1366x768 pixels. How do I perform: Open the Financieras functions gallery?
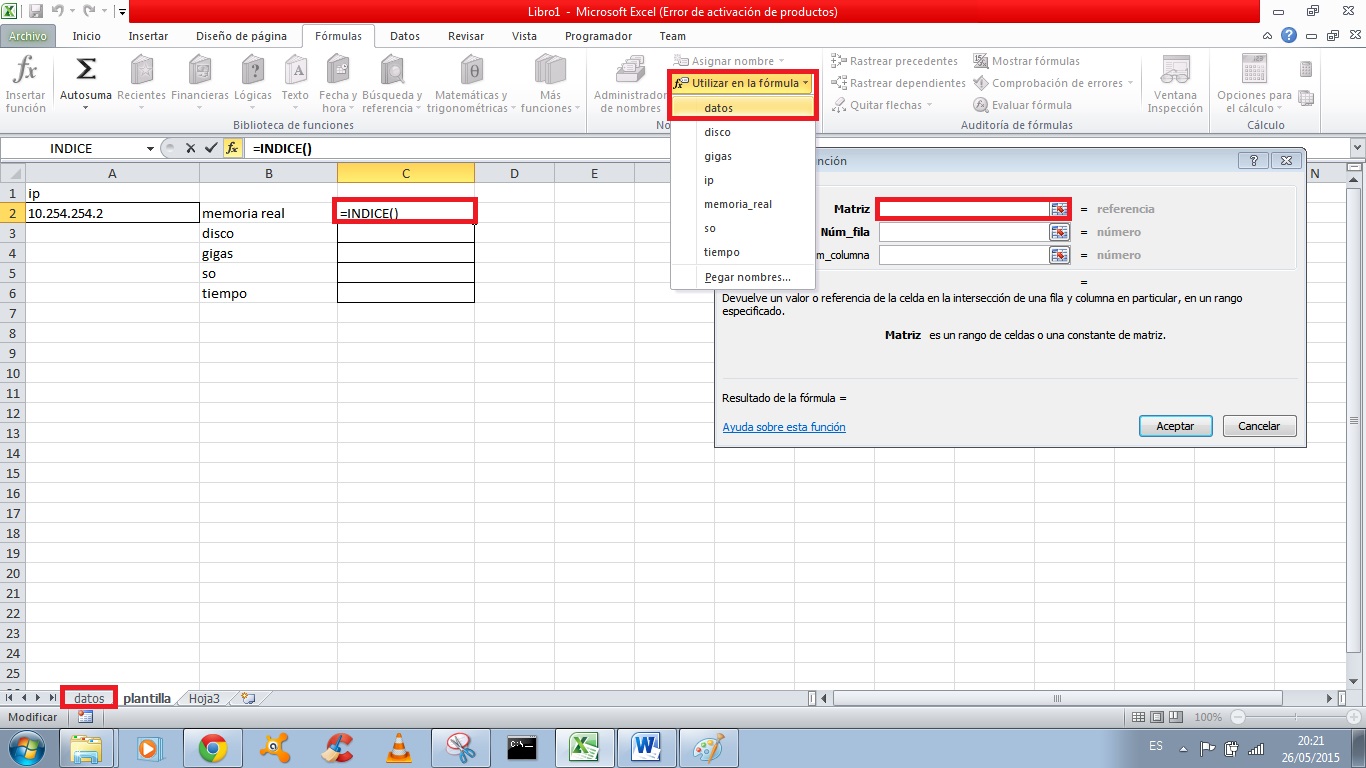[x=199, y=85]
